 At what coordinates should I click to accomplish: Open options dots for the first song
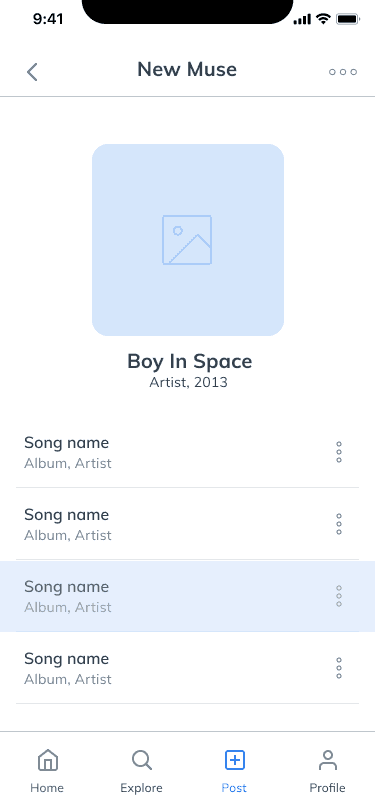(339, 452)
